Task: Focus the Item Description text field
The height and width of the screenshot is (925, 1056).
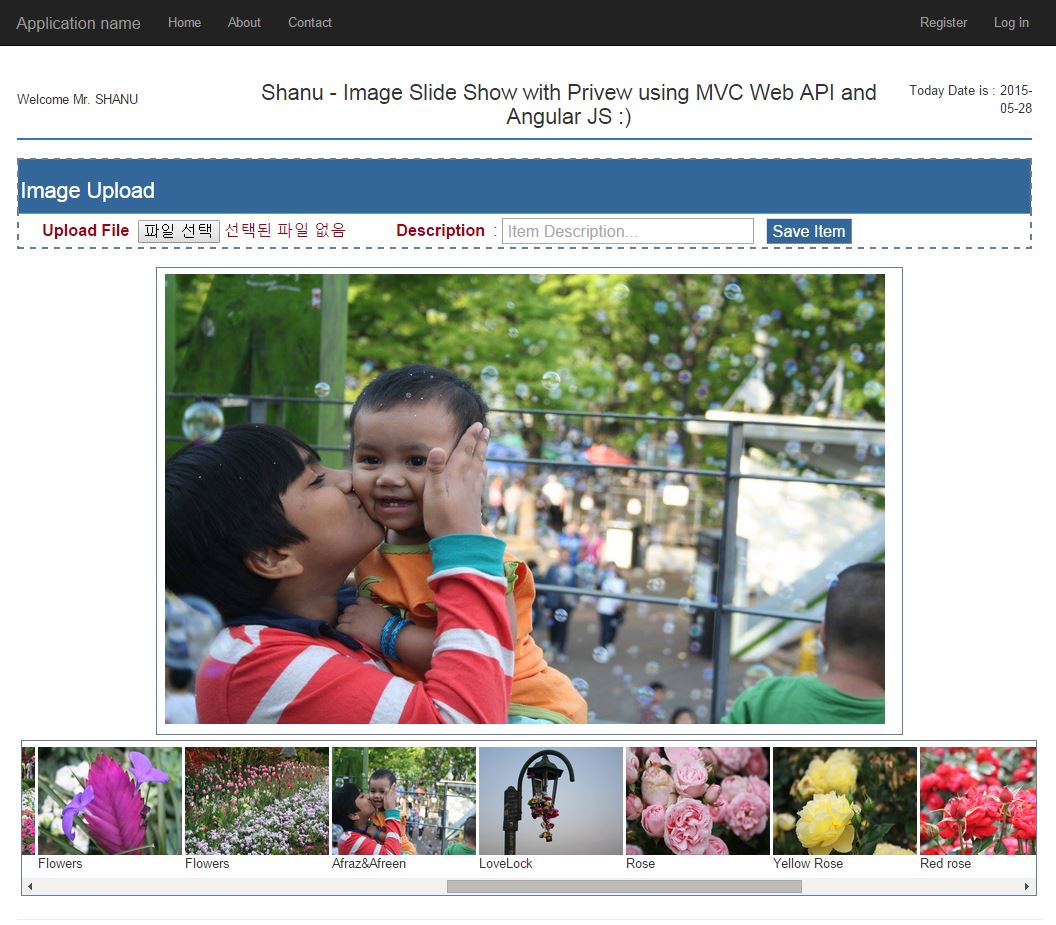Action: [627, 231]
